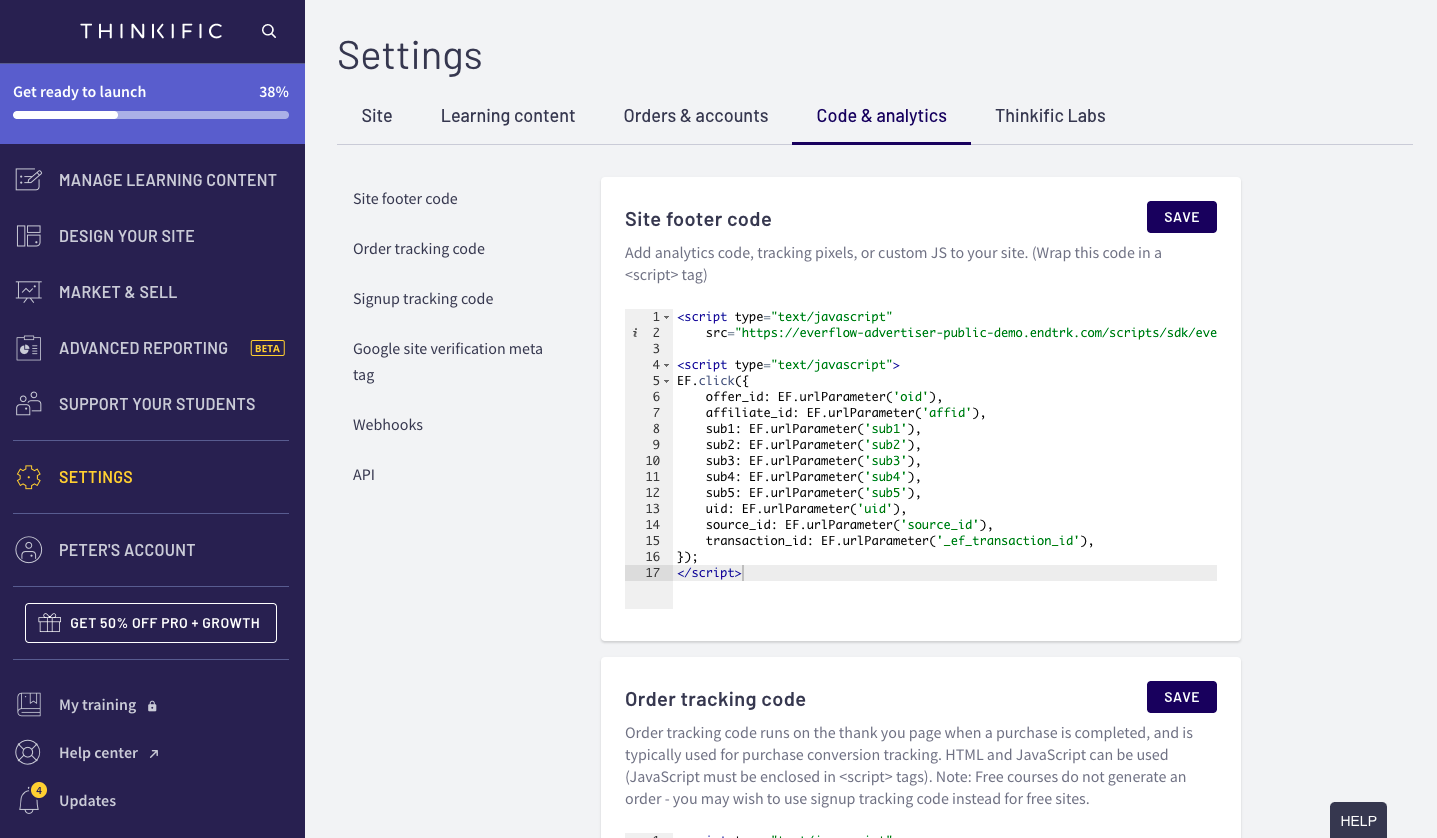Click the Site footer code heading
The width and height of the screenshot is (1437, 838).
(x=698, y=219)
